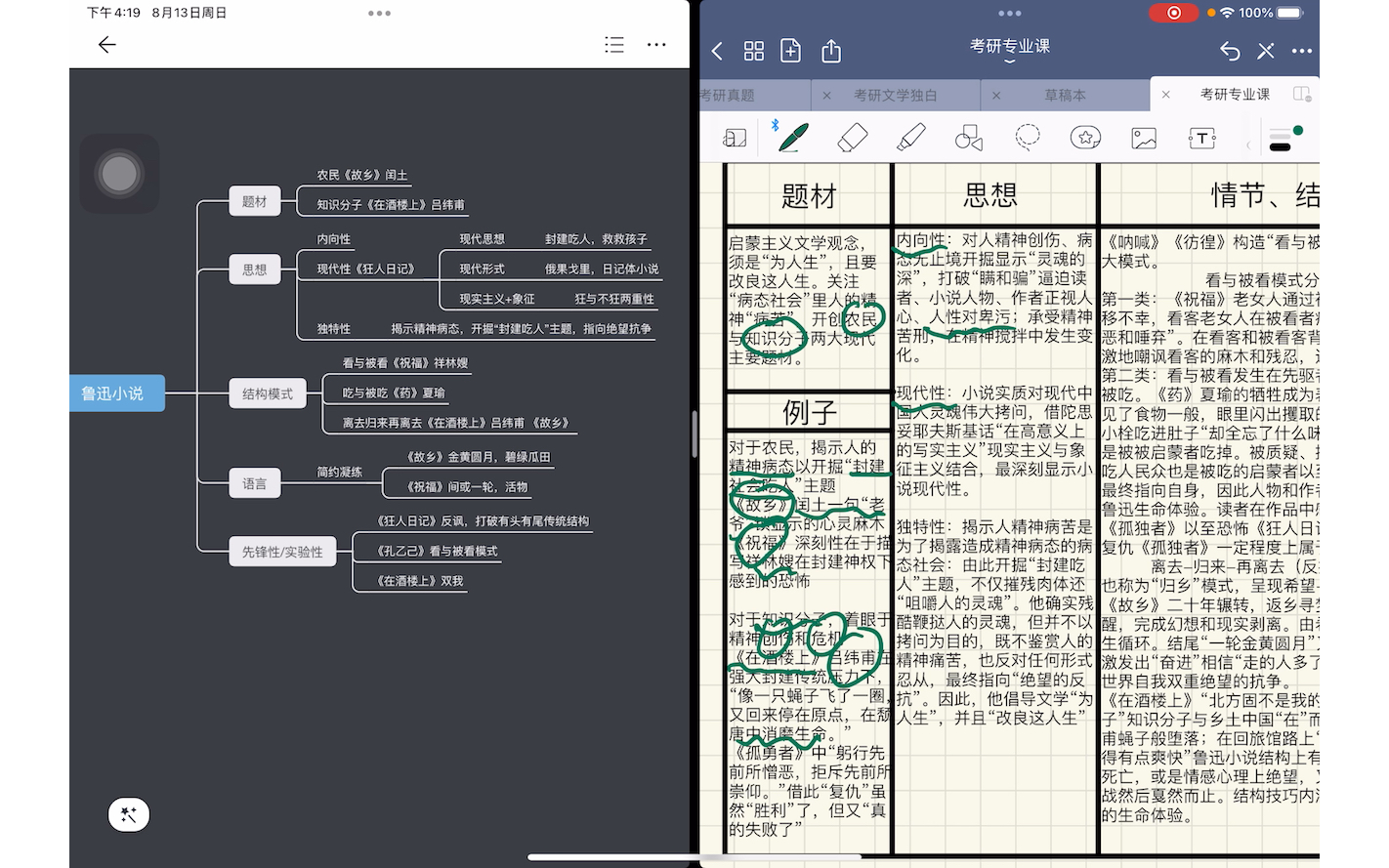The width and height of the screenshot is (1389, 868).
Task: Open mind map multitasking three-dots handle
Action: tap(379, 13)
